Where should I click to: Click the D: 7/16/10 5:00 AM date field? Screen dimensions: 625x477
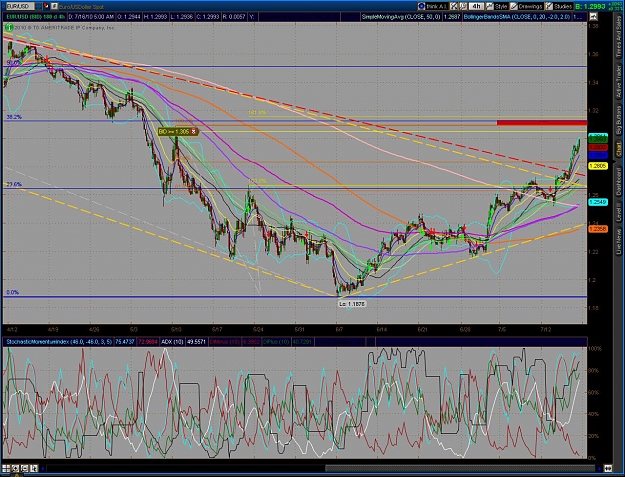click(91, 17)
